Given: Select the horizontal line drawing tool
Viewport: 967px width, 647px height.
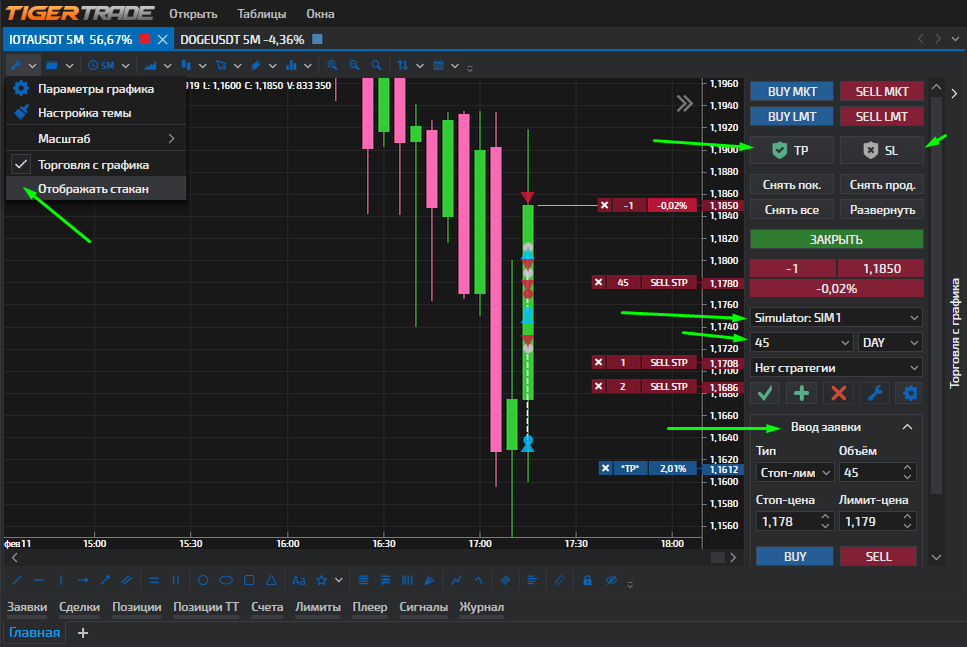Looking at the screenshot, I should [x=39, y=580].
